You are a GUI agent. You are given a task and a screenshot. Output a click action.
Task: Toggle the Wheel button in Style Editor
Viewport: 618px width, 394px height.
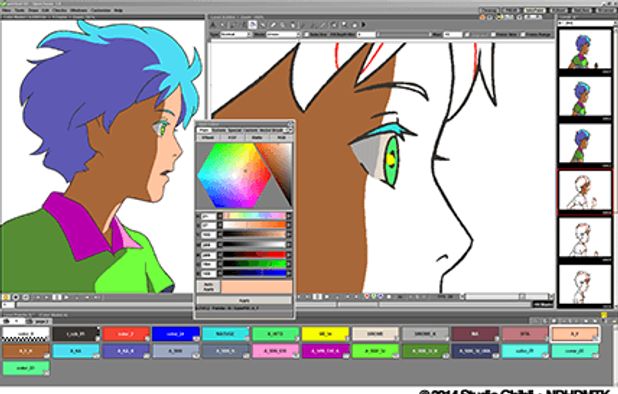point(208,138)
